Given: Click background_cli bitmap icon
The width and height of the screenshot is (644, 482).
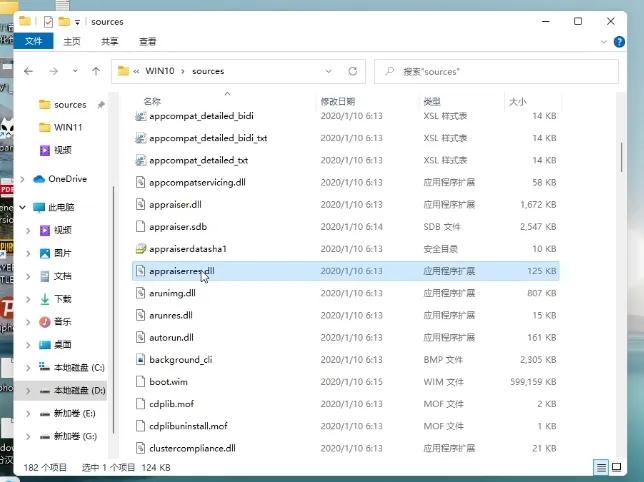Looking at the screenshot, I should tap(140, 360).
